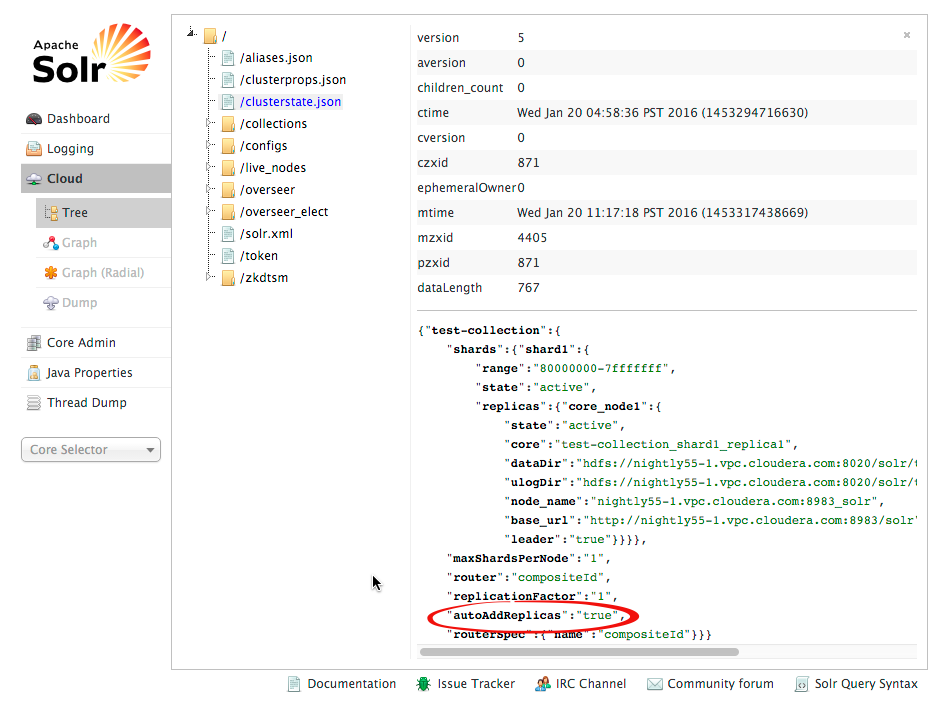
Task: Select the Cloud menu item
Action: (x=65, y=179)
